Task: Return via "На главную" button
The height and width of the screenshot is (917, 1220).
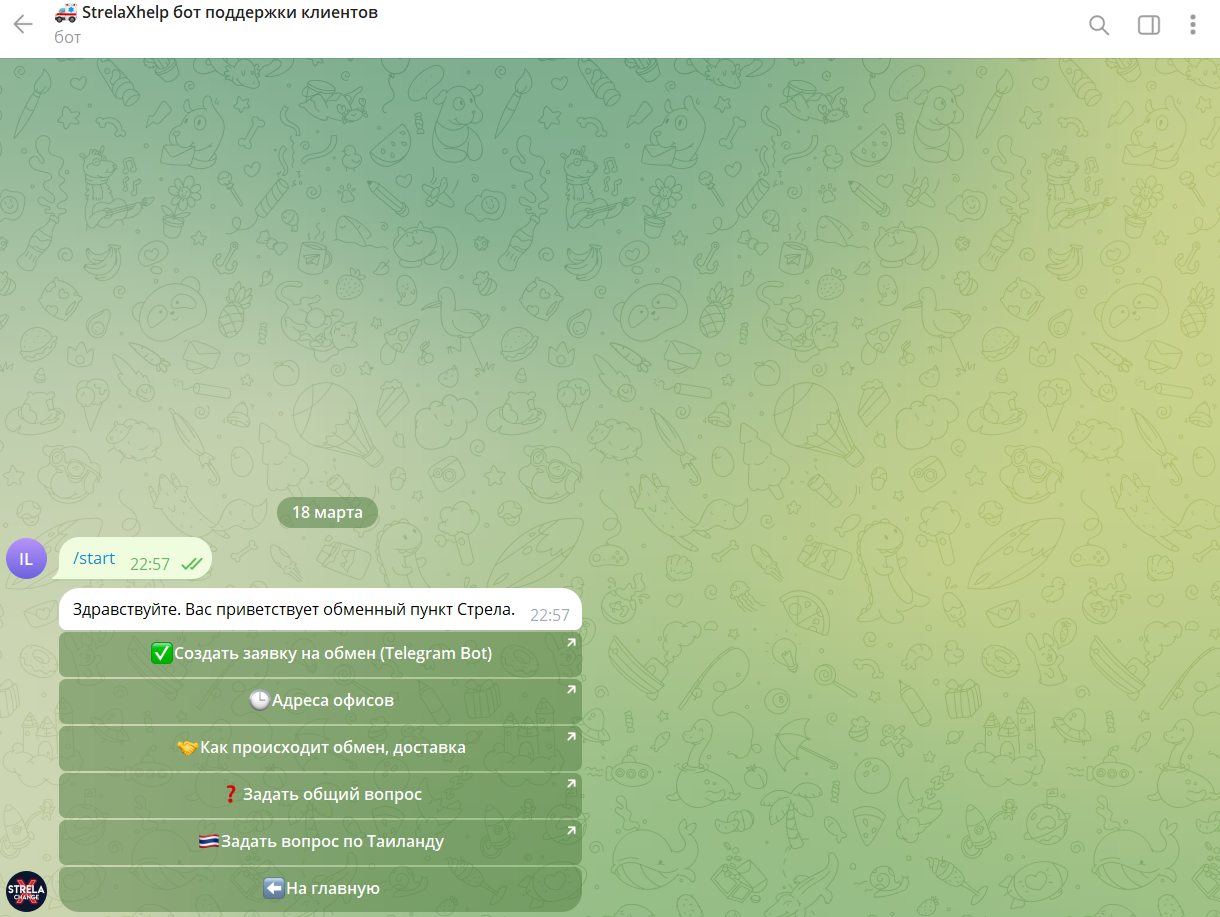Action: click(320, 888)
